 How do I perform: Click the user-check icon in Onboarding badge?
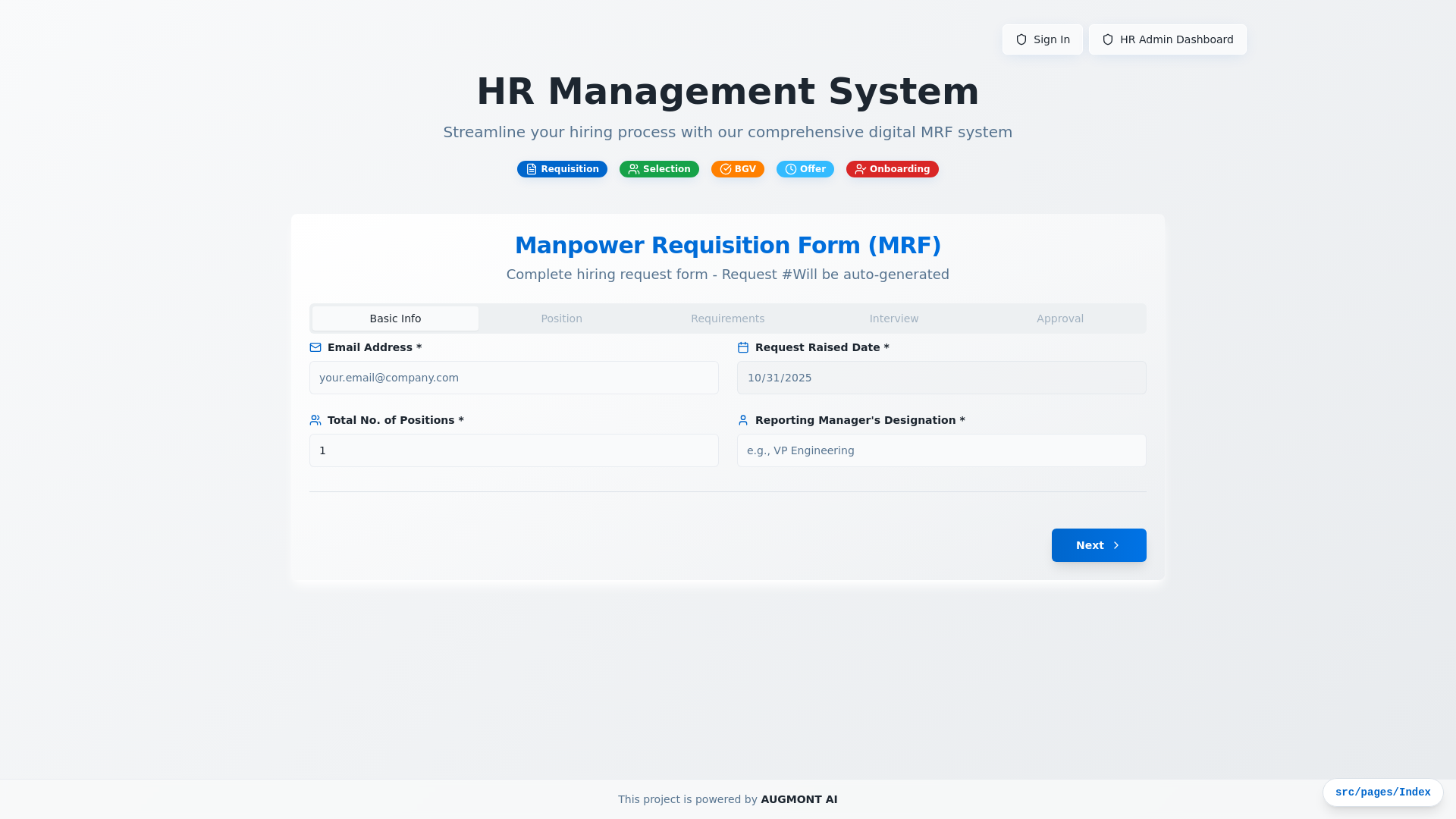[x=861, y=169]
